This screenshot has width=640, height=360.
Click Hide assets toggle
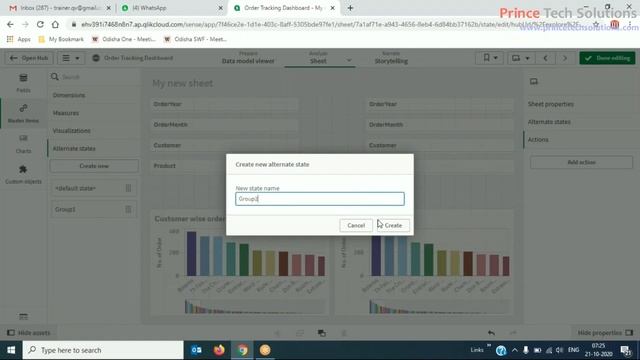[x=29, y=333]
